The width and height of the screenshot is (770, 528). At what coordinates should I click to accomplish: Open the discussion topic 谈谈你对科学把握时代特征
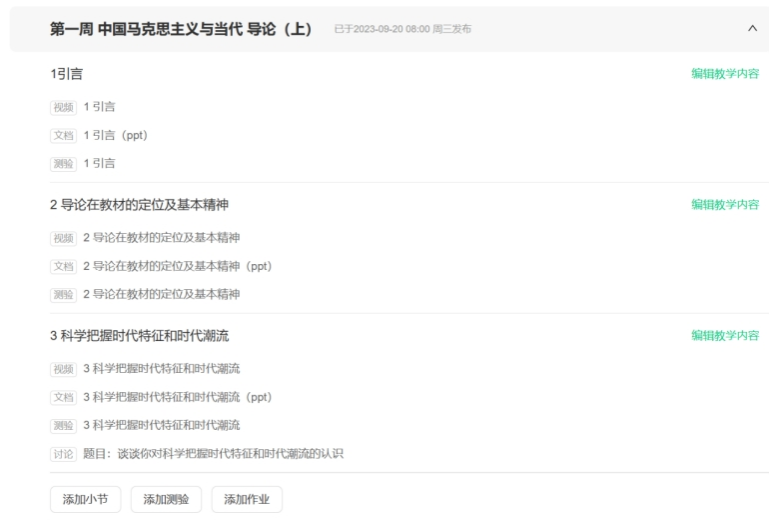[213, 454]
